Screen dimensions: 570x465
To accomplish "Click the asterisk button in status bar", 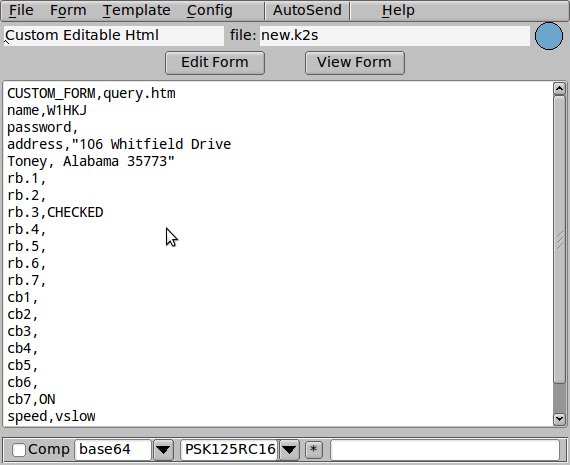I will tap(314, 450).
